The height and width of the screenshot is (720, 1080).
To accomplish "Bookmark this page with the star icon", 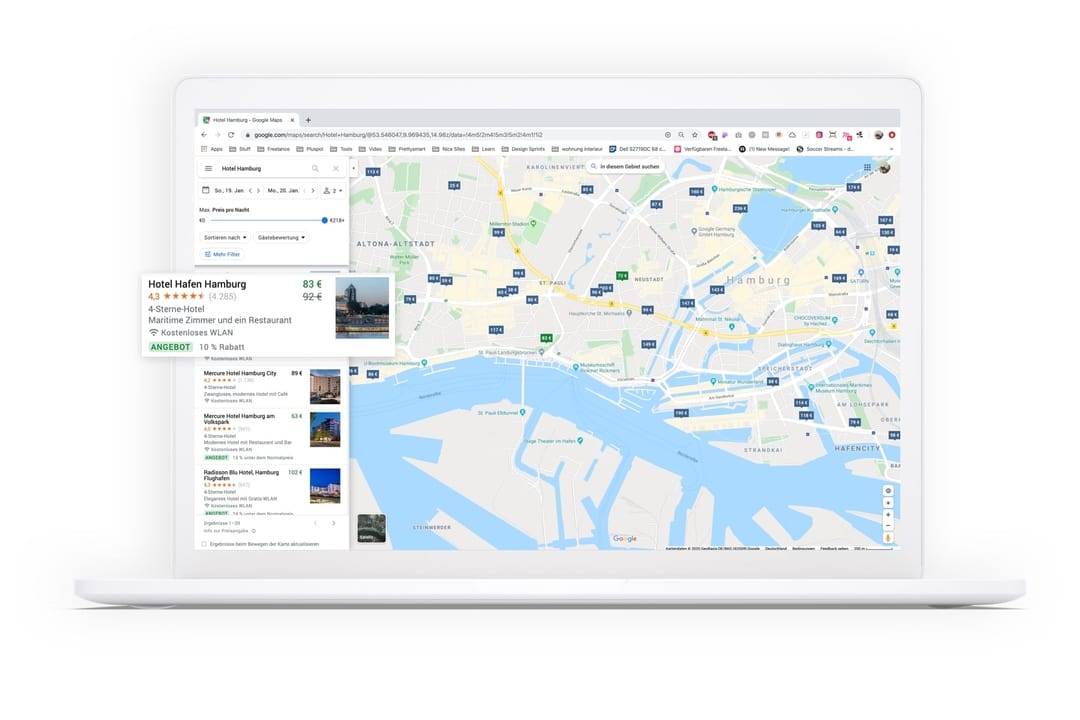I will (x=694, y=134).
